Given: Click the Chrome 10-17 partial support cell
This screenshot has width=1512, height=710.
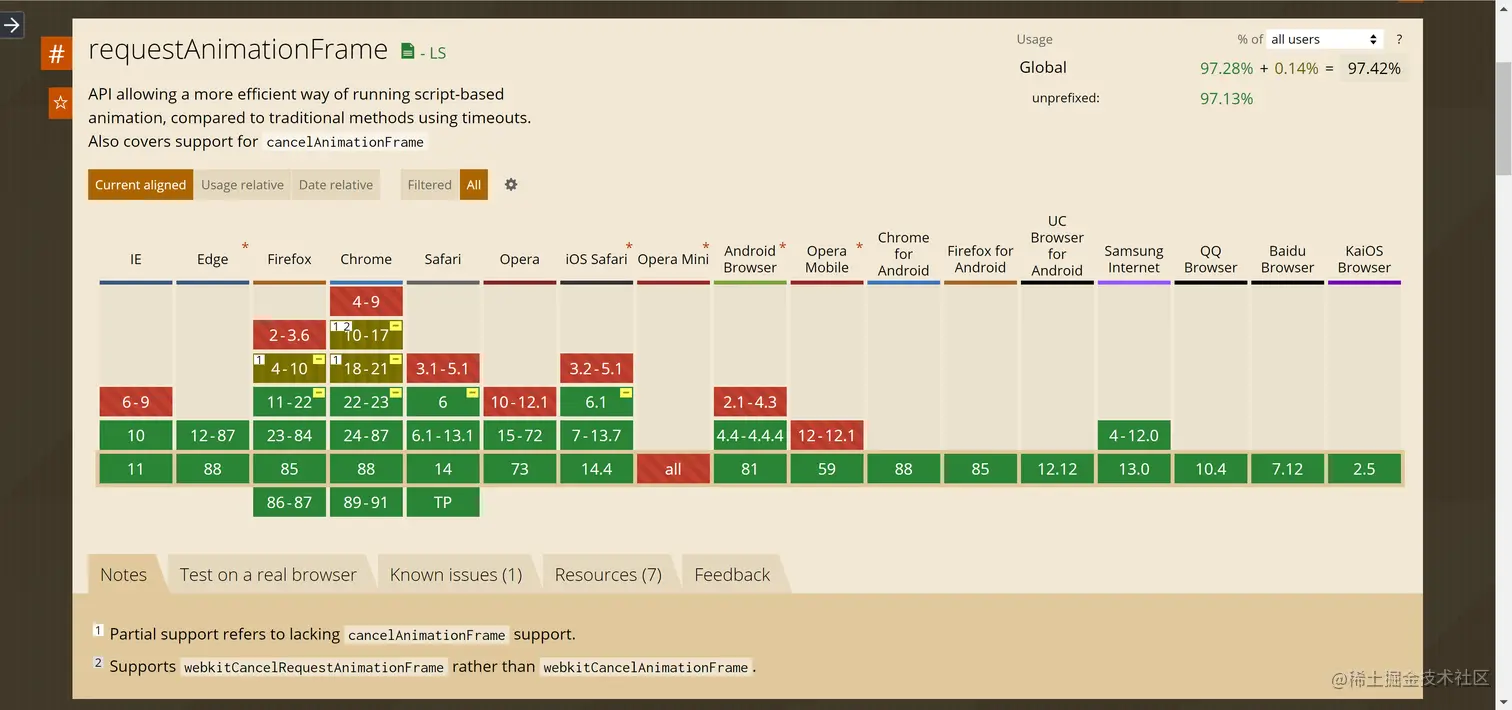Looking at the screenshot, I should pyautogui.click(x=366, y=335).
